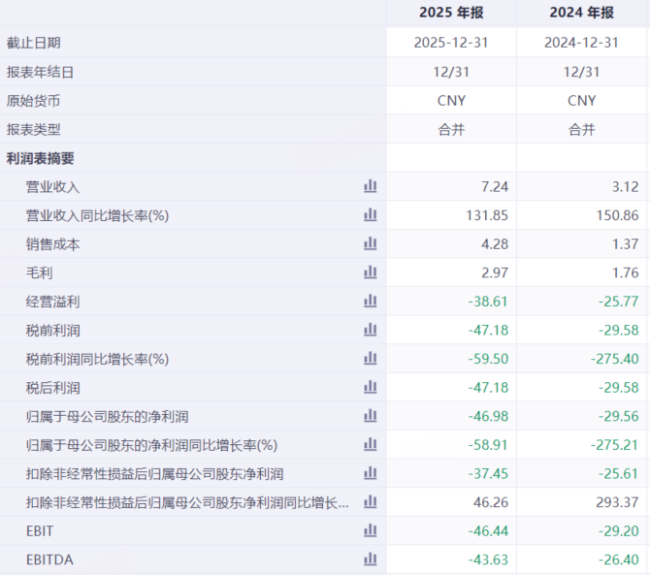This screenshot has height=575, width=650.
Task: Click chart icon for 归属于母公司股东的净利润
Action: tap(370, 416)
